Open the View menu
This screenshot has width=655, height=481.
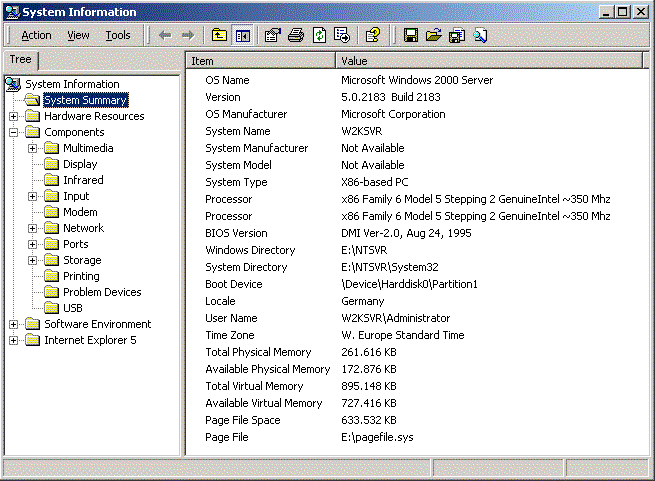click(x=79, y=36)
